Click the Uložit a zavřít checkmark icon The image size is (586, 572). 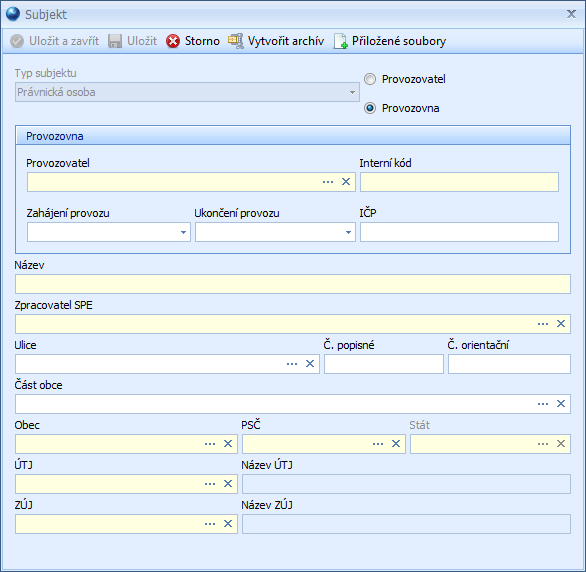(17, 41)
